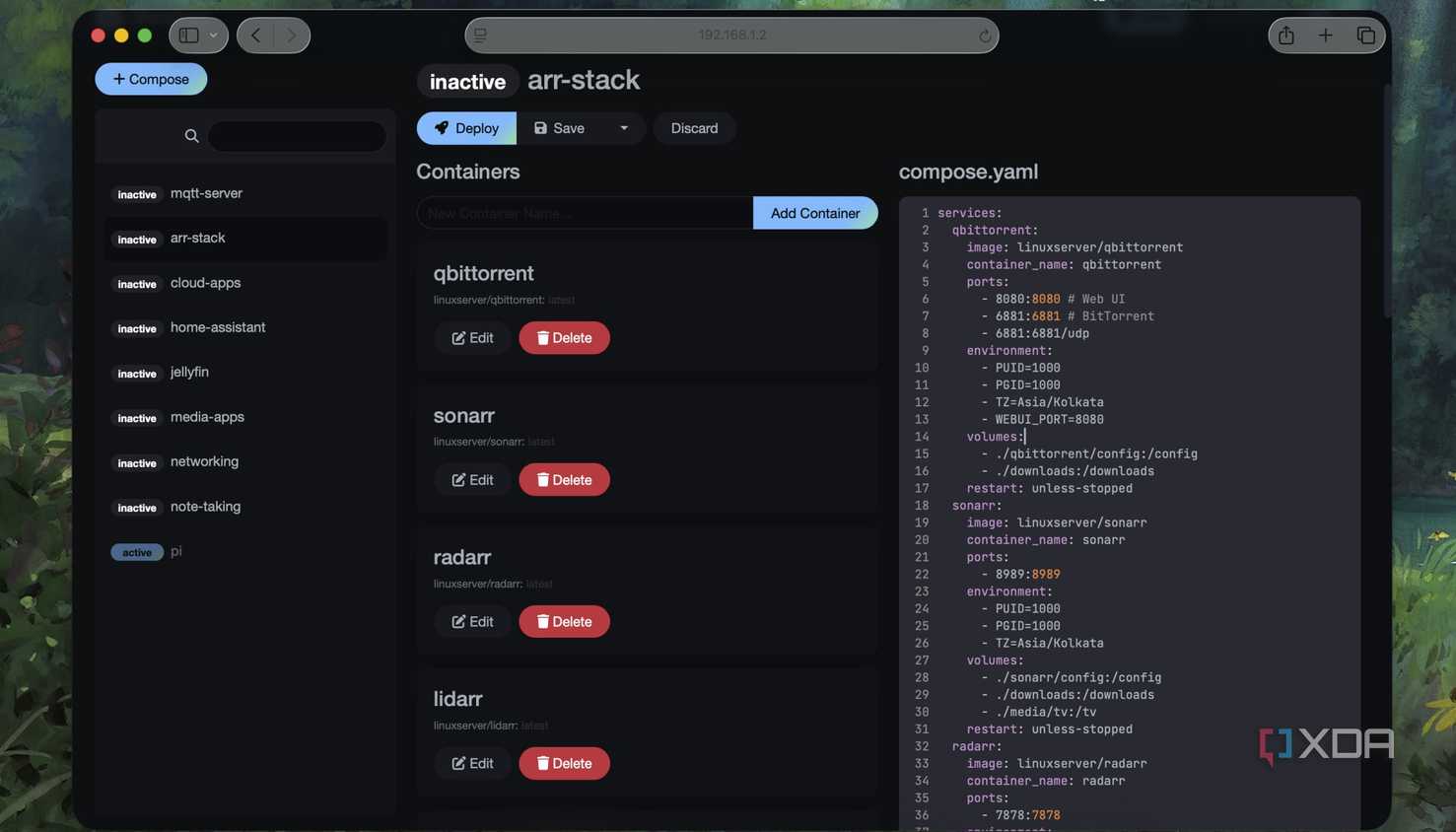Click the inactive status badge in header

coord(467,82)
